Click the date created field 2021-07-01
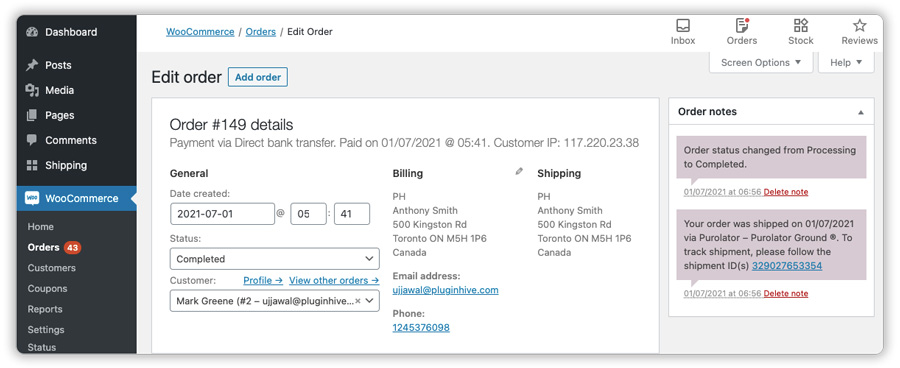This screenshot has height=368, width=900. pyautogui.click(x=223, y=214)
